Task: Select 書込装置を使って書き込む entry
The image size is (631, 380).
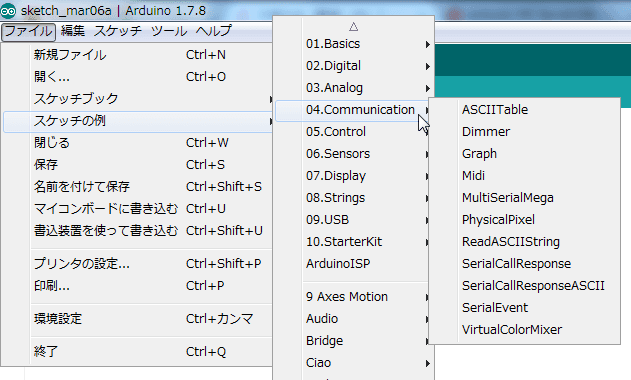Action: (x=138, y=231)
